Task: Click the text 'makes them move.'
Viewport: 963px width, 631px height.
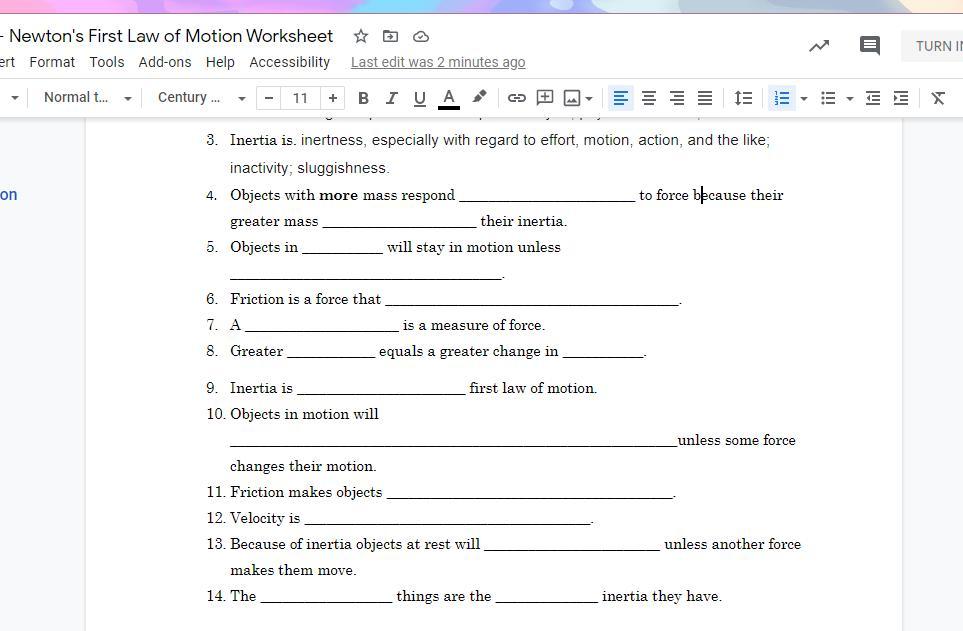Action: 294,570
